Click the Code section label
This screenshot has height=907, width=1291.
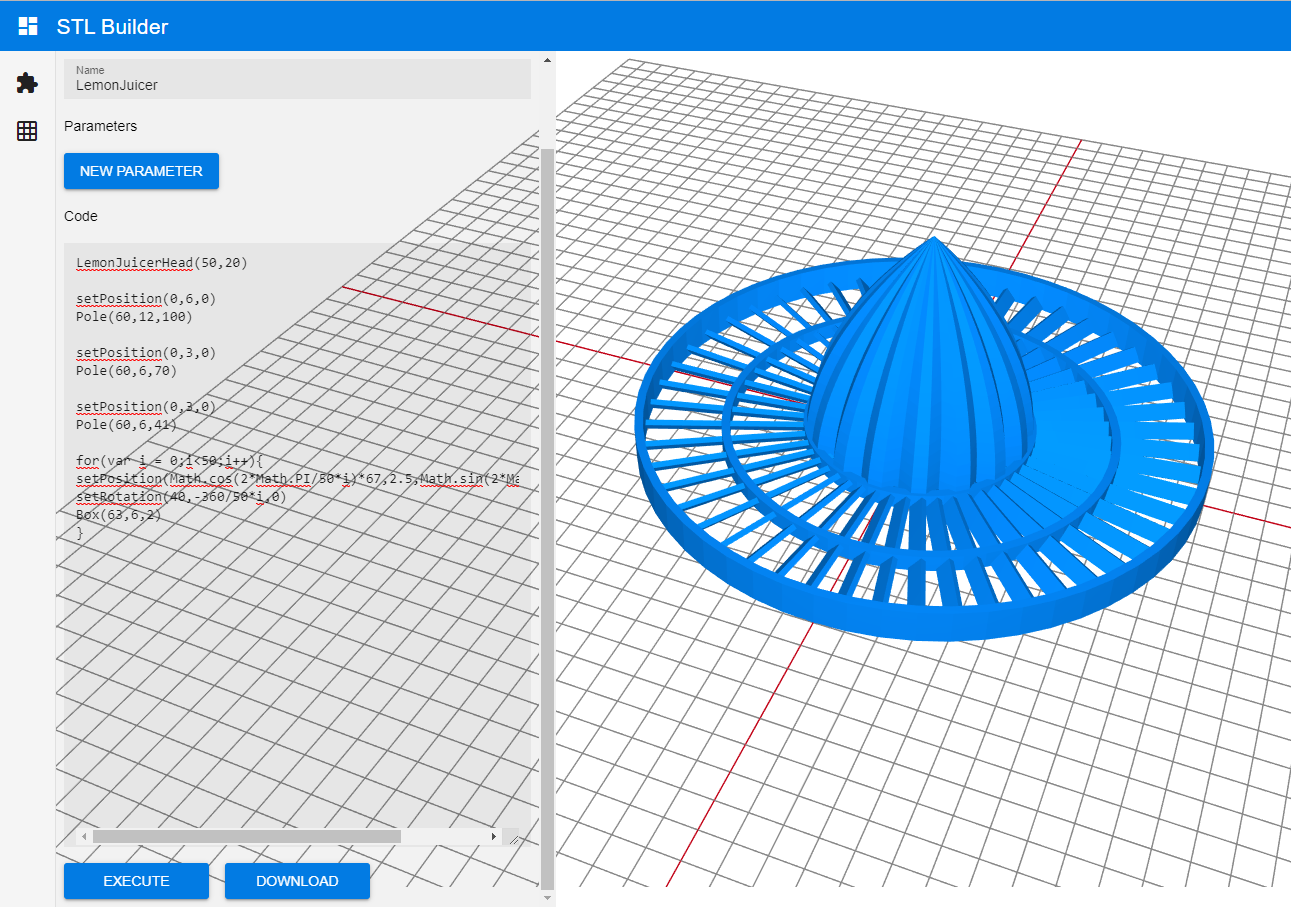(81, 216)
